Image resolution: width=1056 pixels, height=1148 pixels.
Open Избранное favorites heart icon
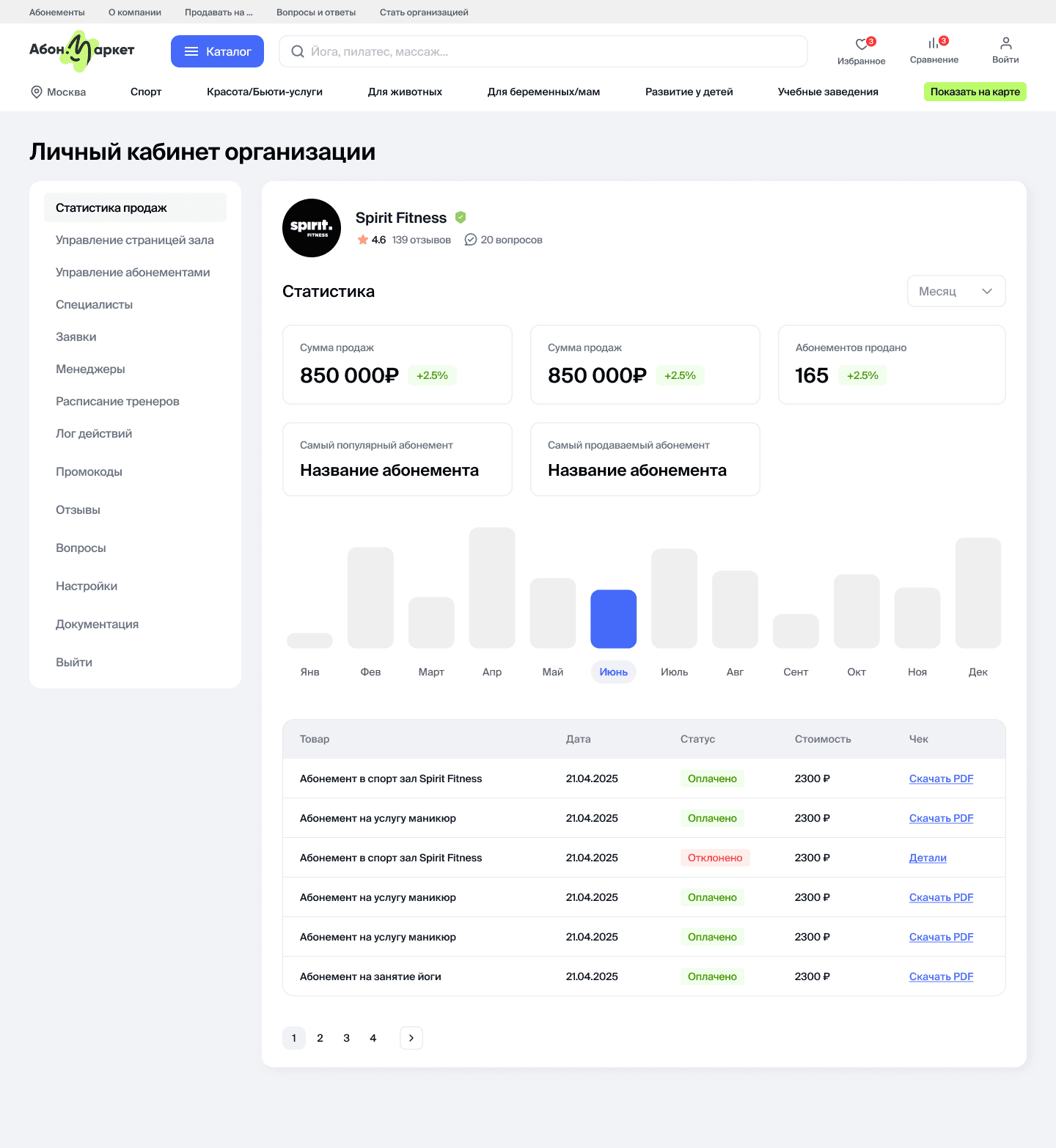tap(861, 45)
